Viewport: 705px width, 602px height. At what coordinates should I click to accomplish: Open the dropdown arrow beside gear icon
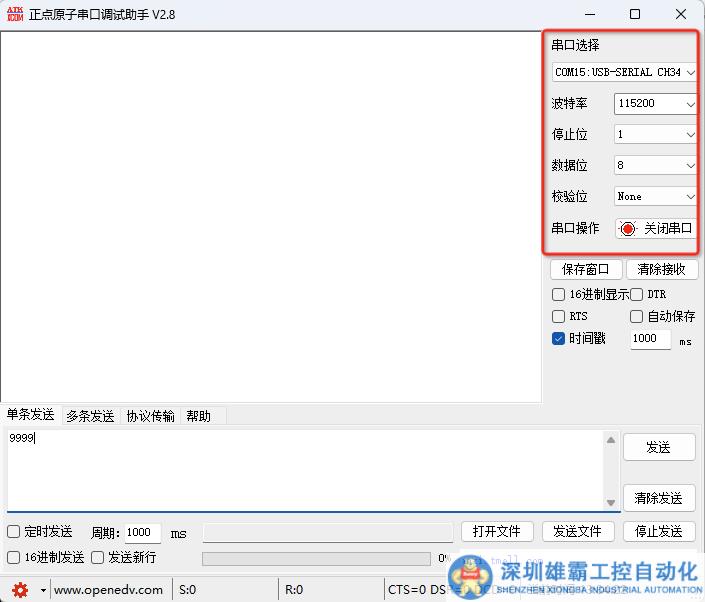click(x=43, y=590)
